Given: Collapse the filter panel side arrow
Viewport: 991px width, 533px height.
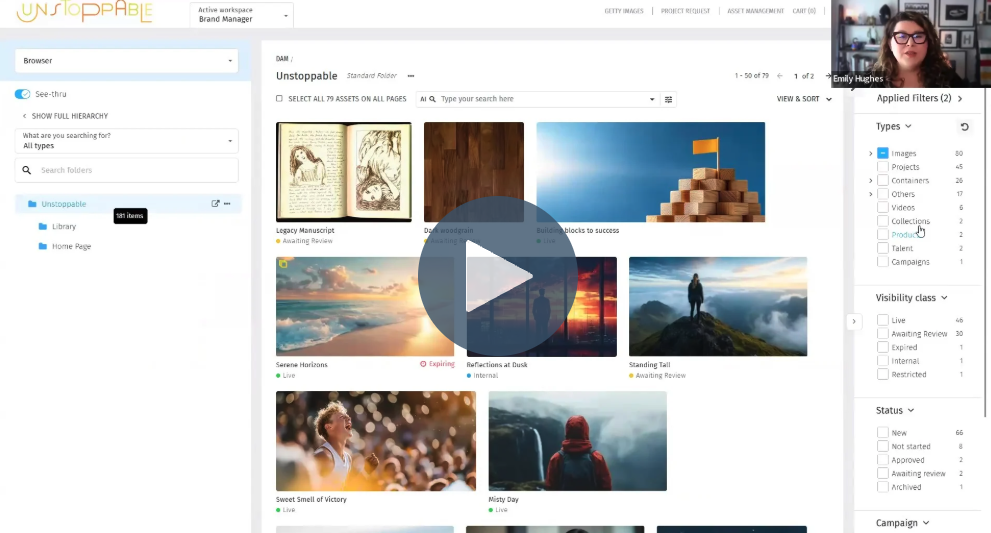Looking at the screenshot, I should point(853,321).
